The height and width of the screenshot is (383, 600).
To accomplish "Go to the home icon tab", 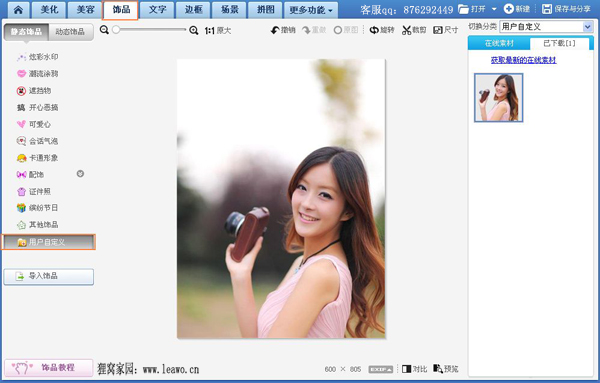I will pos(18,10).
